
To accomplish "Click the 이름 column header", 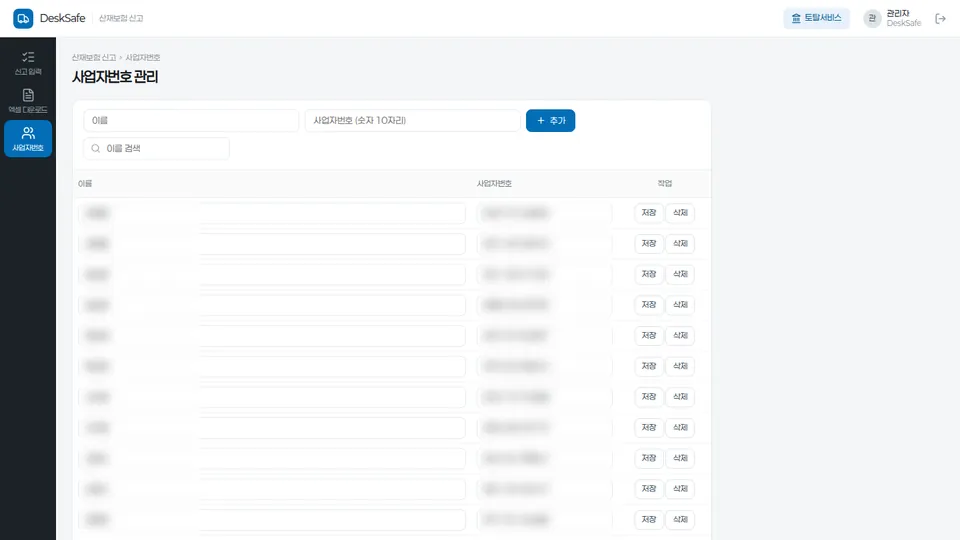I will point(85,184).
